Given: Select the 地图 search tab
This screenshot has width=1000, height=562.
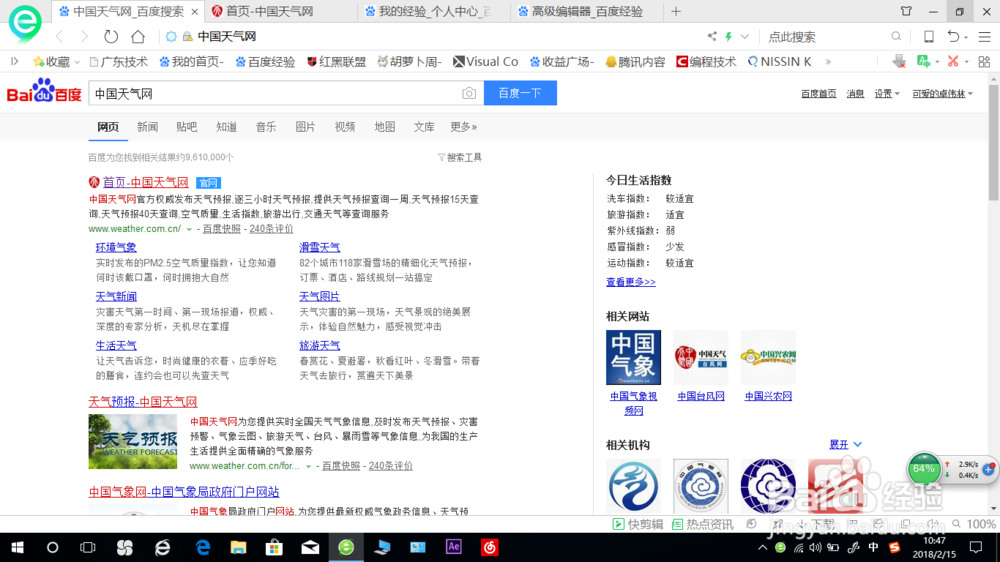Looking at the screenshot, I should click(385, 127).
